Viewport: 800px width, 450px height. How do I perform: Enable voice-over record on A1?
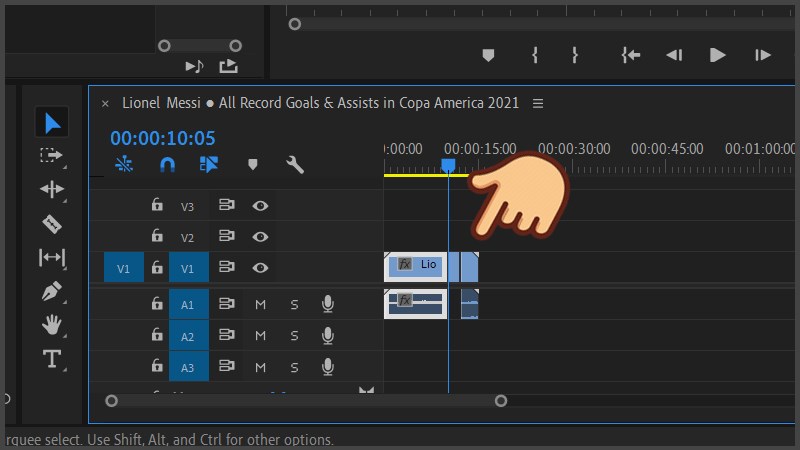[x=328, y=304]
